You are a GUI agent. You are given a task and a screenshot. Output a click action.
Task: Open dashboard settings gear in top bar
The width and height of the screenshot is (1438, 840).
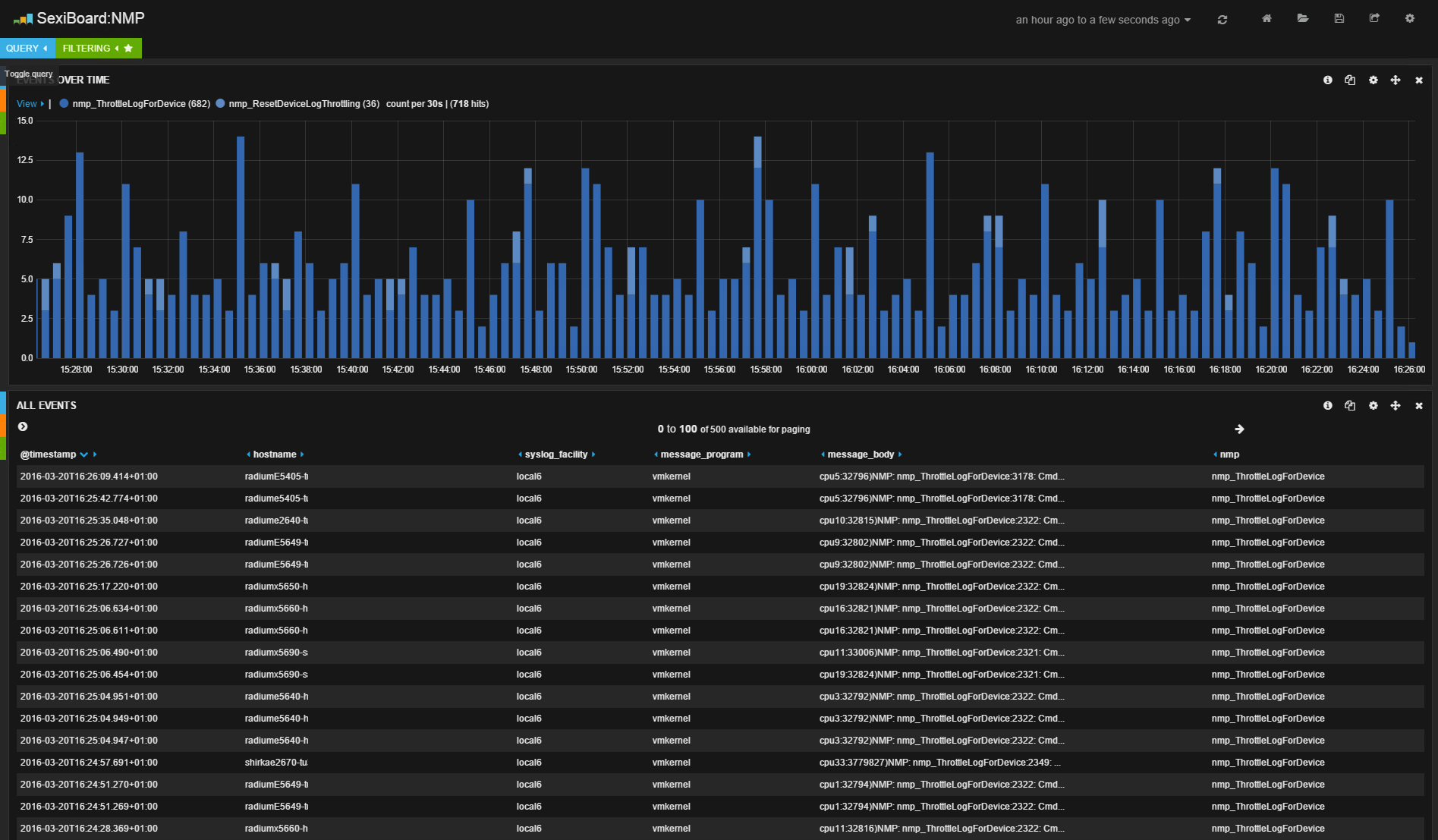click(x=1409, y=19)
